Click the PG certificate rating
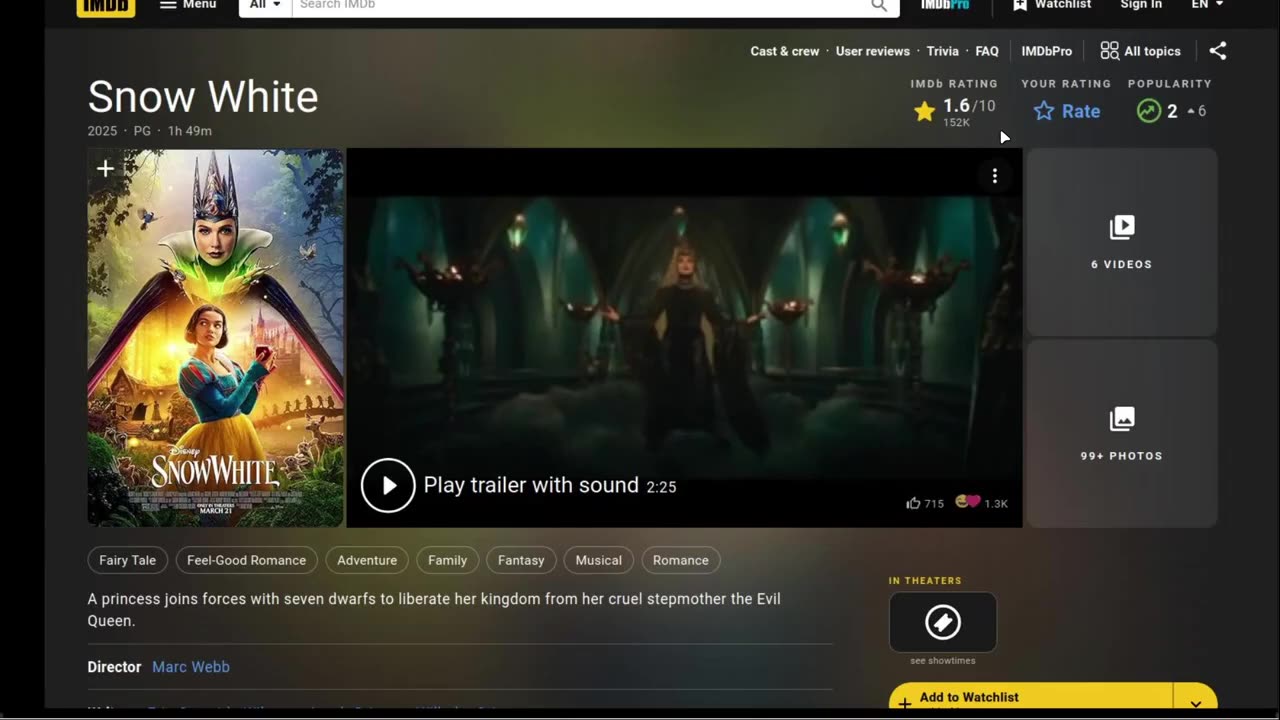The height and width of the screenshot is (720, 1280). click(142, 131)
